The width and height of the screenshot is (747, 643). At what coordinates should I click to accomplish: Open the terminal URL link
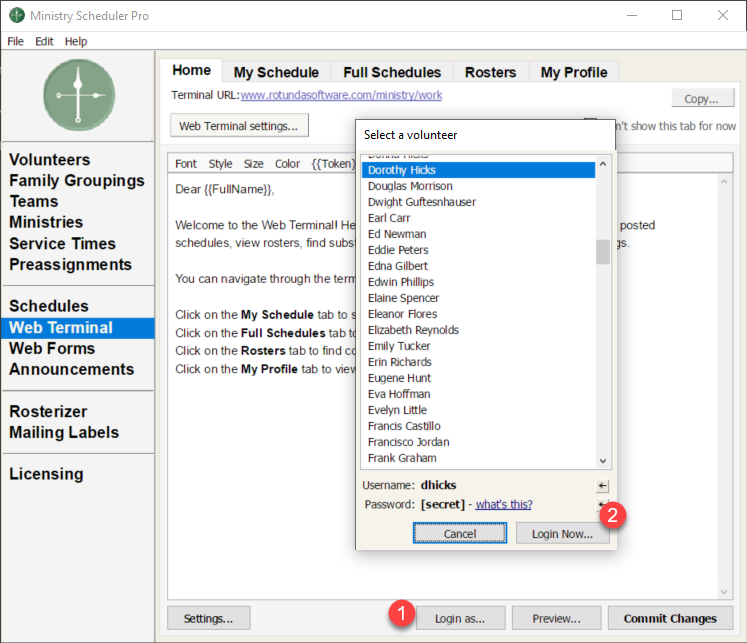tap(341, 96)
